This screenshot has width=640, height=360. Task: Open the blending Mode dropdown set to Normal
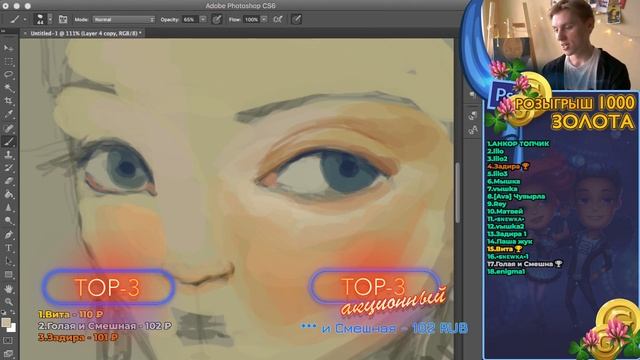tap(124, 19)
